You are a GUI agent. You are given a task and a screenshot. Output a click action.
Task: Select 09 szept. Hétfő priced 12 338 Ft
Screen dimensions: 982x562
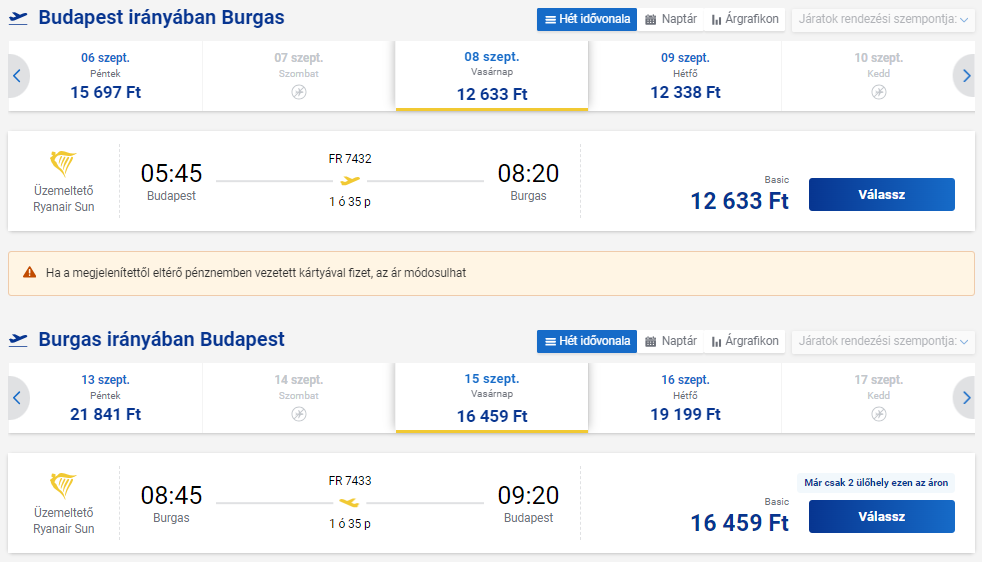click(x=685, y=76)
